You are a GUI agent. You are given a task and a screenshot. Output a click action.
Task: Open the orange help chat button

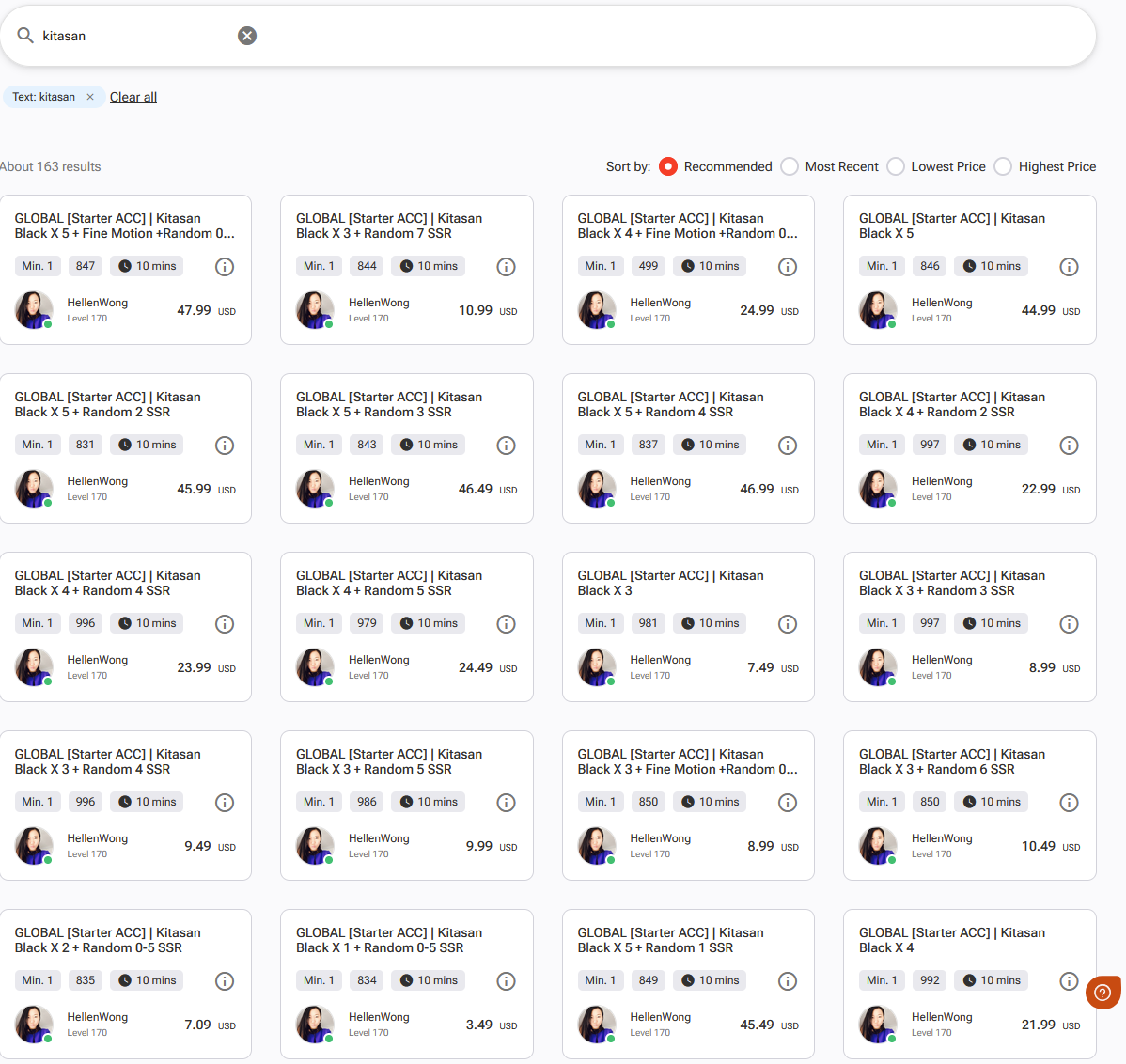pos(1103,993)
